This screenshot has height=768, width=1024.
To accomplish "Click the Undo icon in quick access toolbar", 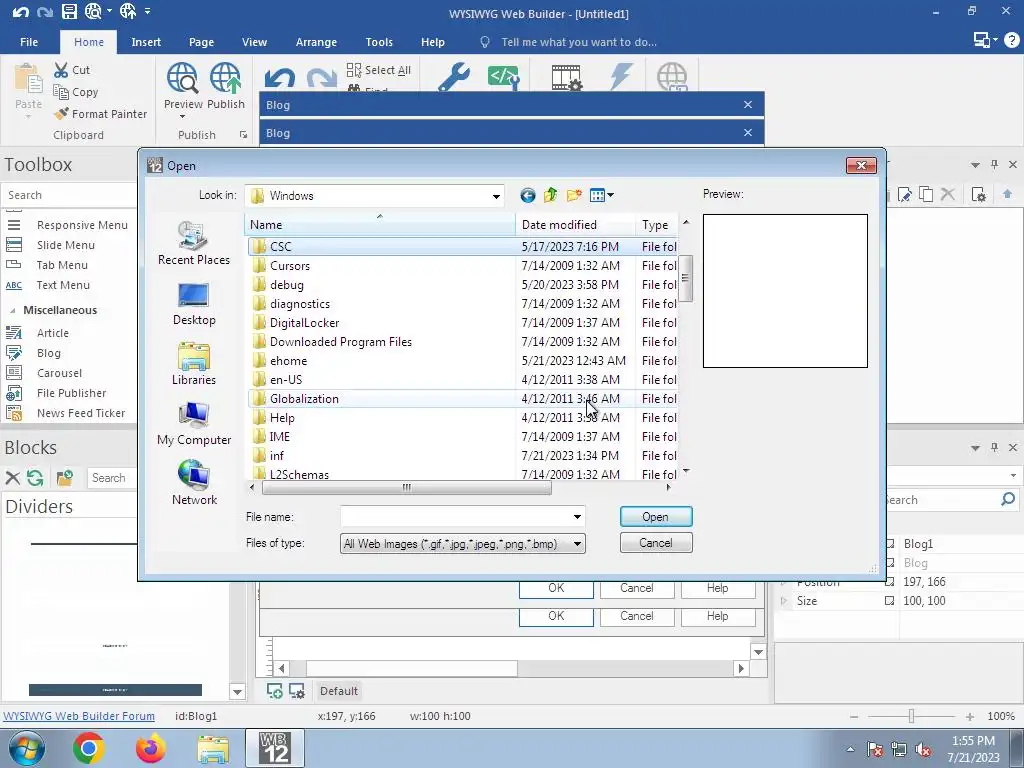I will pos(20,12).
